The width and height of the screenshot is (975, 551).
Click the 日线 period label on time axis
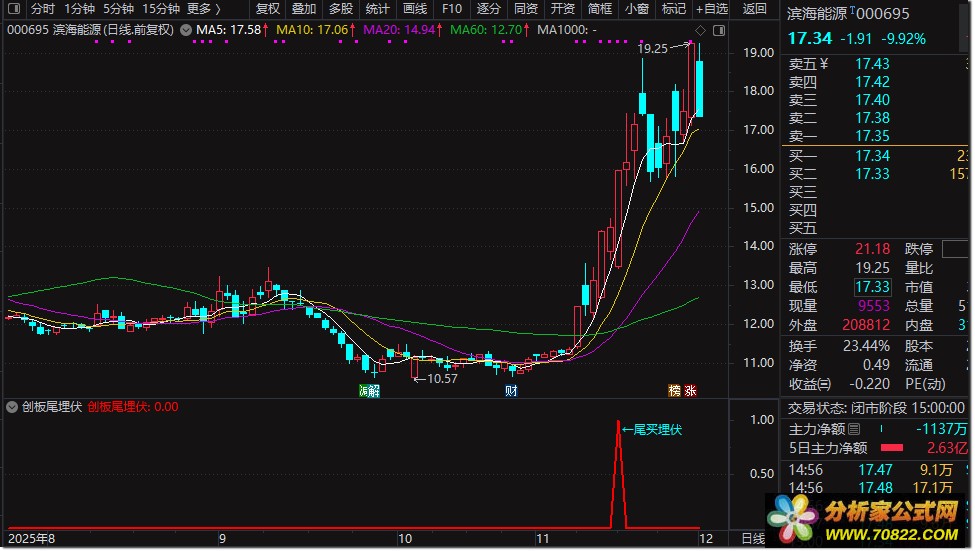753,539
